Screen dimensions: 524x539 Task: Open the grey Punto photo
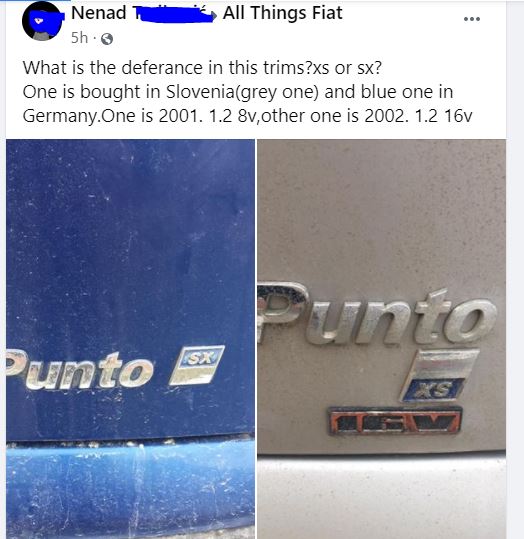(x=381, y=339)
